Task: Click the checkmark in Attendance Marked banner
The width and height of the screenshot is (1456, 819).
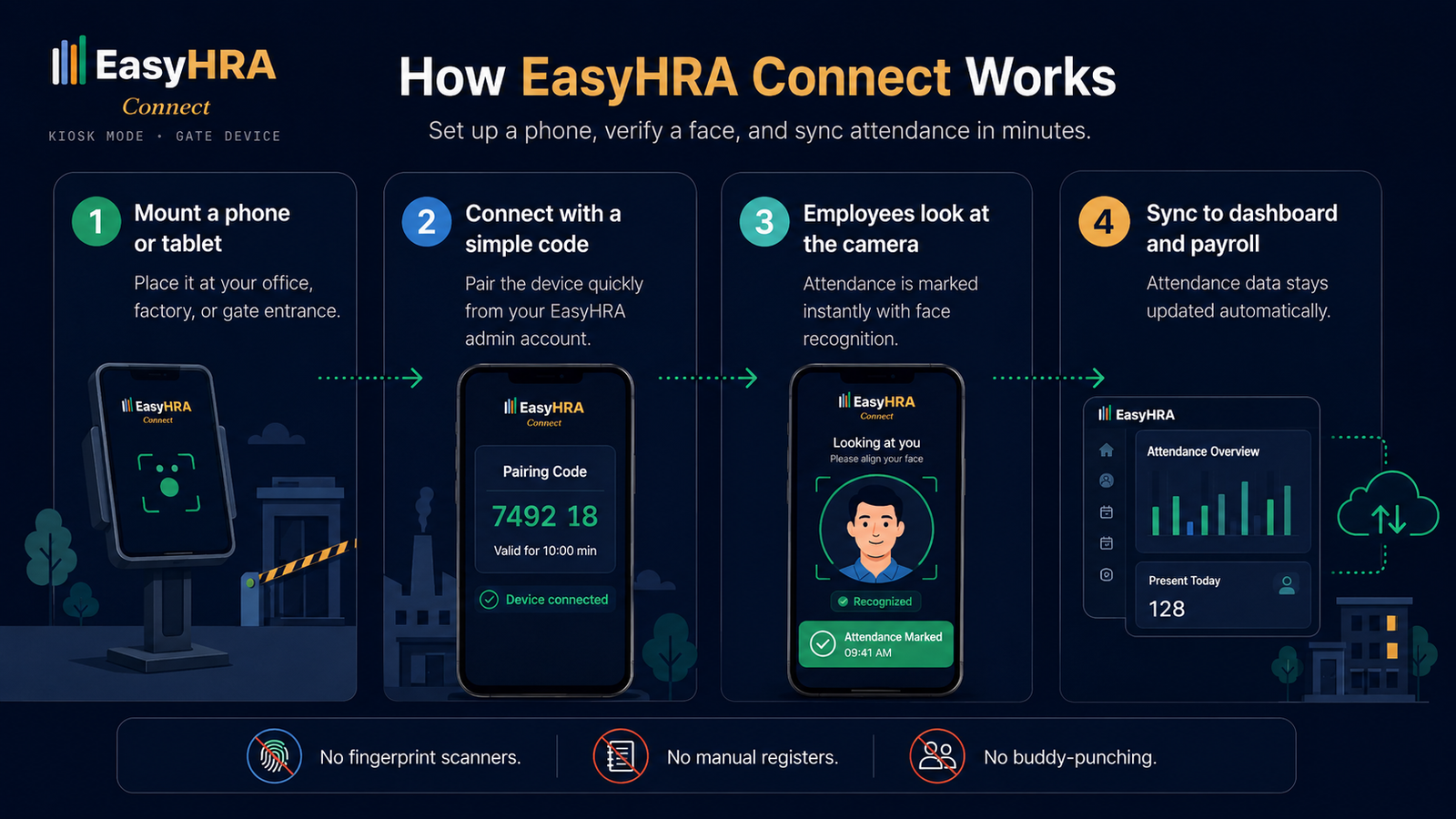Action: 823,644
